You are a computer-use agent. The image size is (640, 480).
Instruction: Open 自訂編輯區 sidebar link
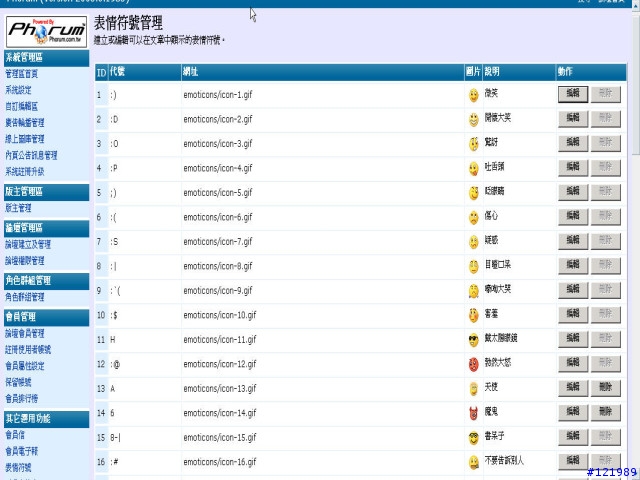[x=22, y=107]
